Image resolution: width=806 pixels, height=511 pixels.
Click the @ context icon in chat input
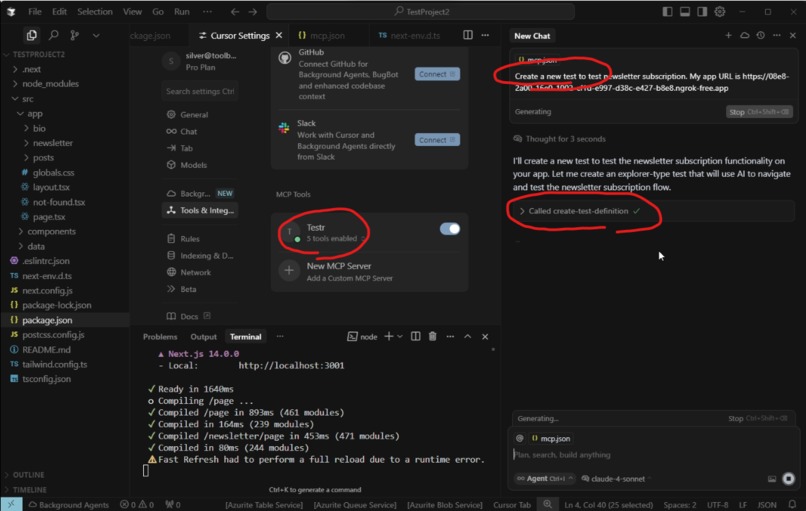520,439
